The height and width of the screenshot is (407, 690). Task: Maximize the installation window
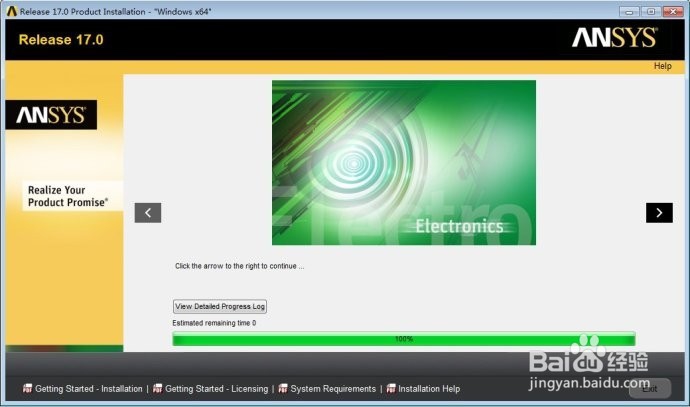(650, 12)
